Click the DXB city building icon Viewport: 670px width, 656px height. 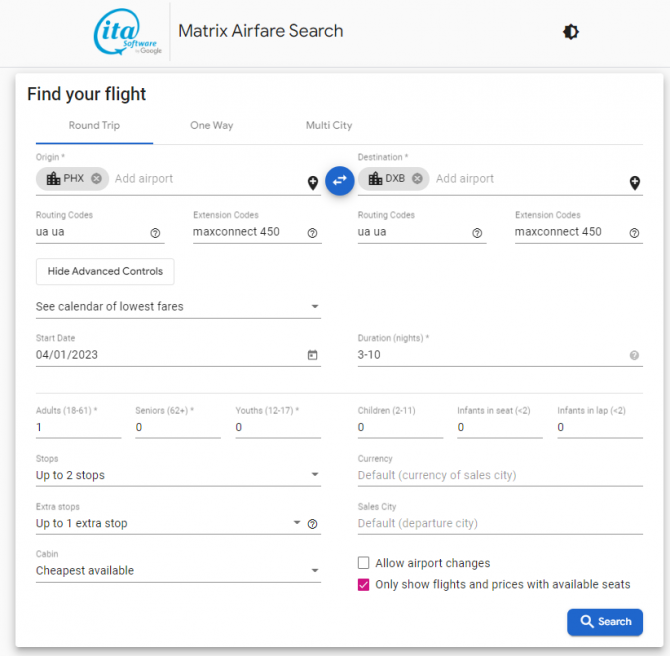tap(375, 178)
